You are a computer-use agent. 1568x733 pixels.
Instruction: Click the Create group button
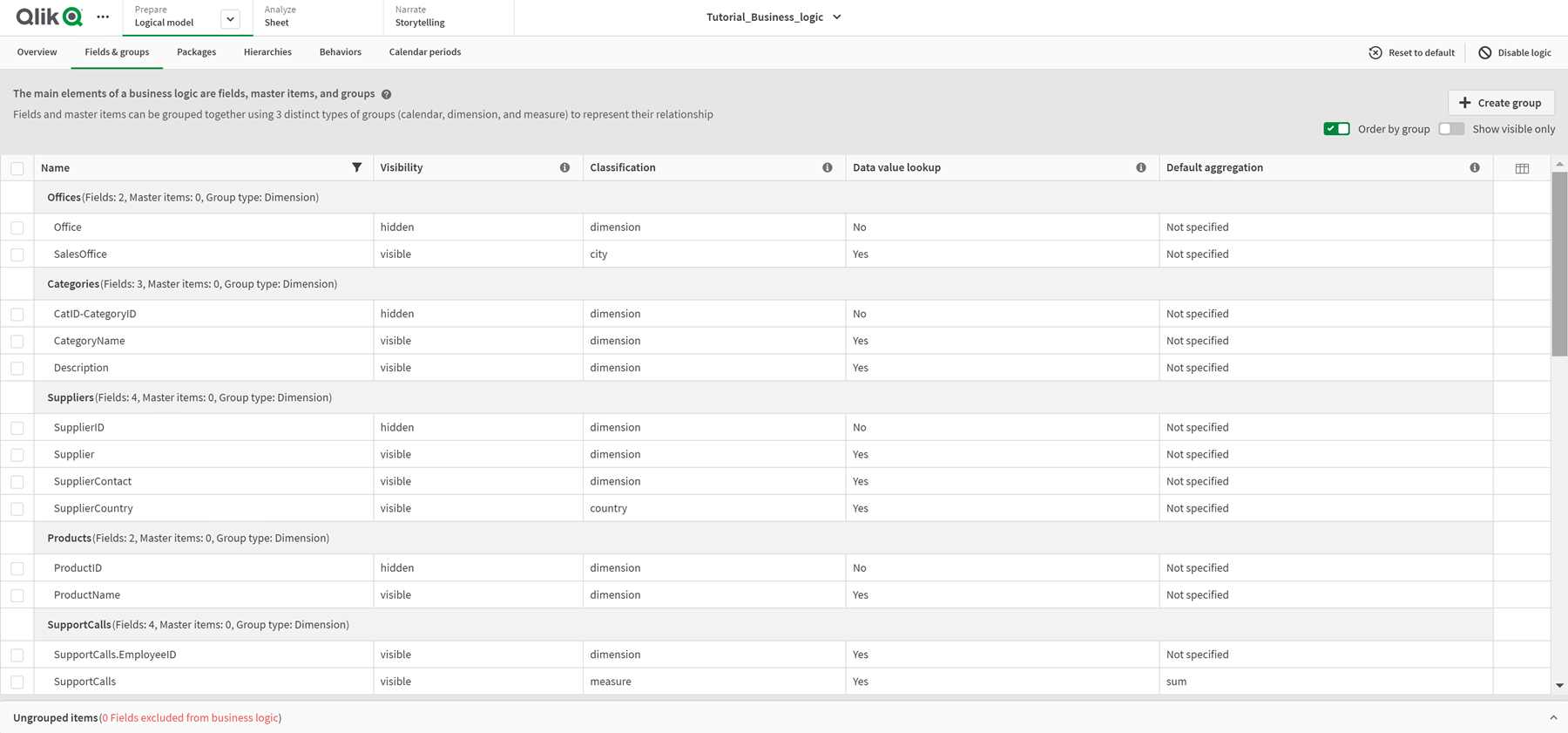point(1500,103)
